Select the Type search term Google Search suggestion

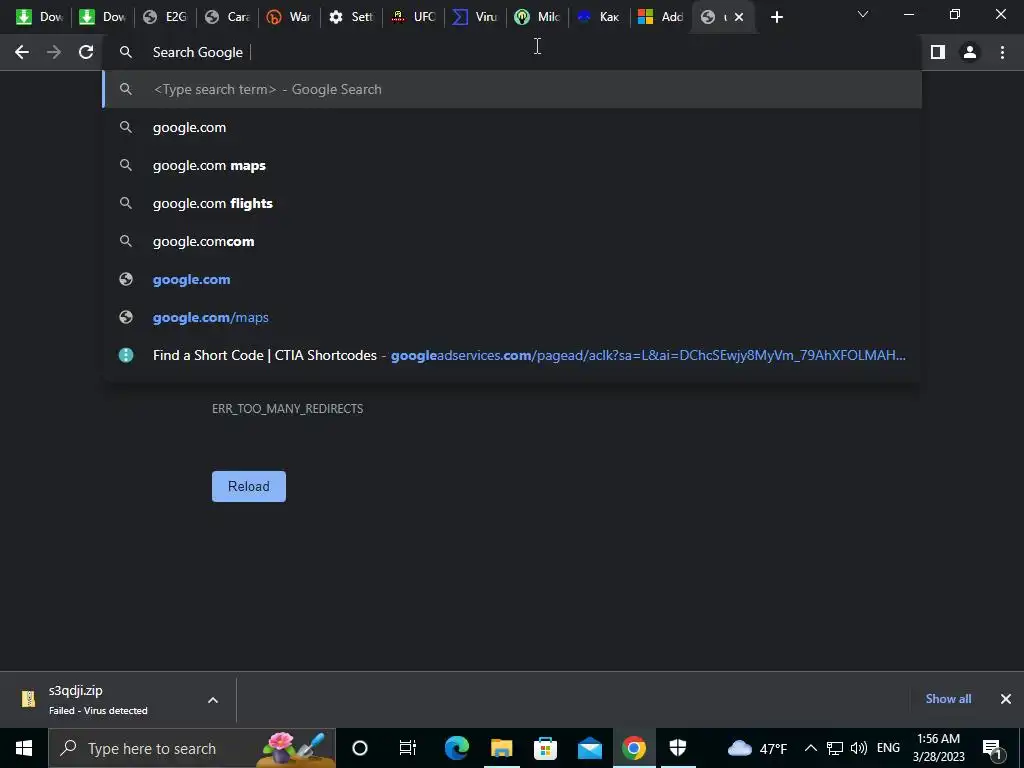511,89
